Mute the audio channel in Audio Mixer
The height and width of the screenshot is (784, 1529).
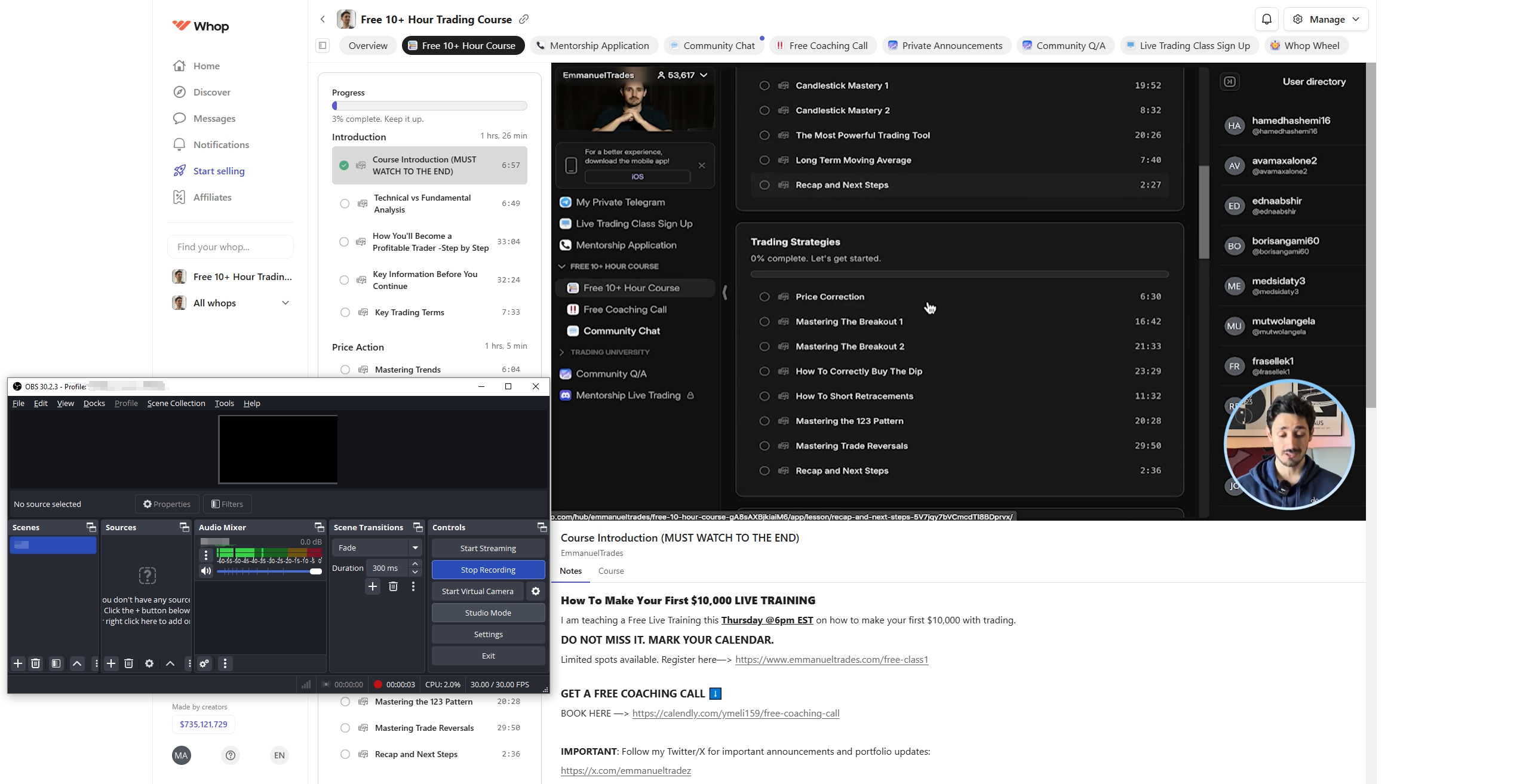pyautogui.click(x=206, y=571)
